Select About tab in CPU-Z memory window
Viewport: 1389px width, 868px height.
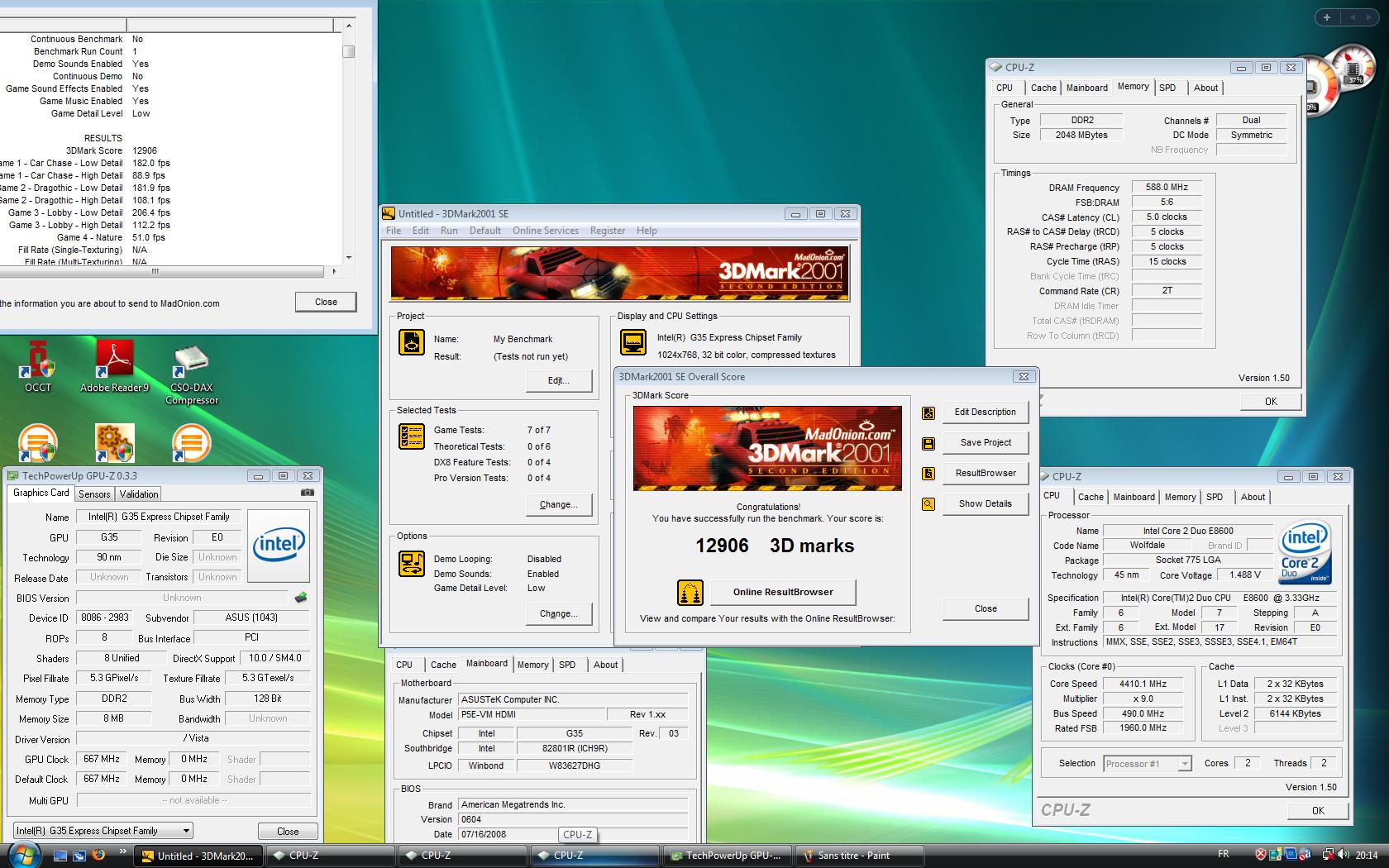1205,88
